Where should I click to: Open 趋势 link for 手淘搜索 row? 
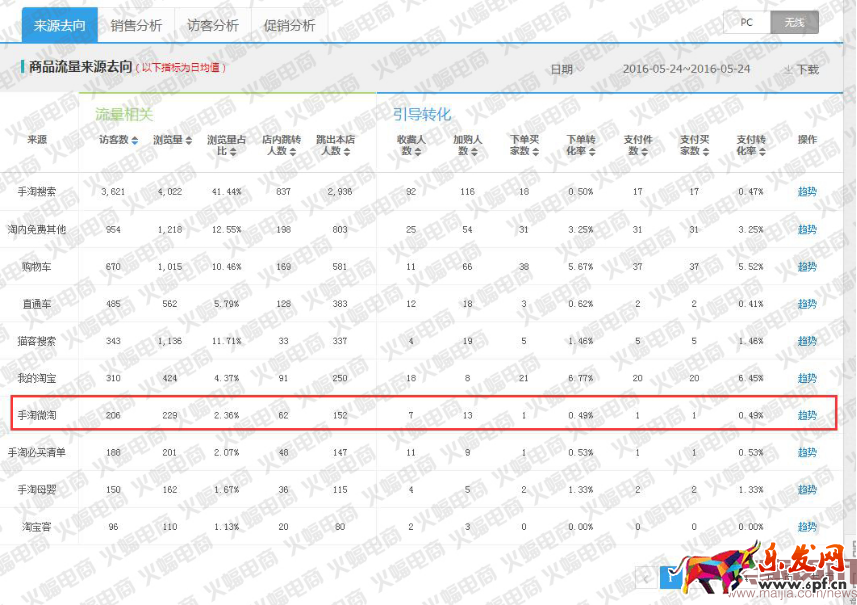[807, 192]
